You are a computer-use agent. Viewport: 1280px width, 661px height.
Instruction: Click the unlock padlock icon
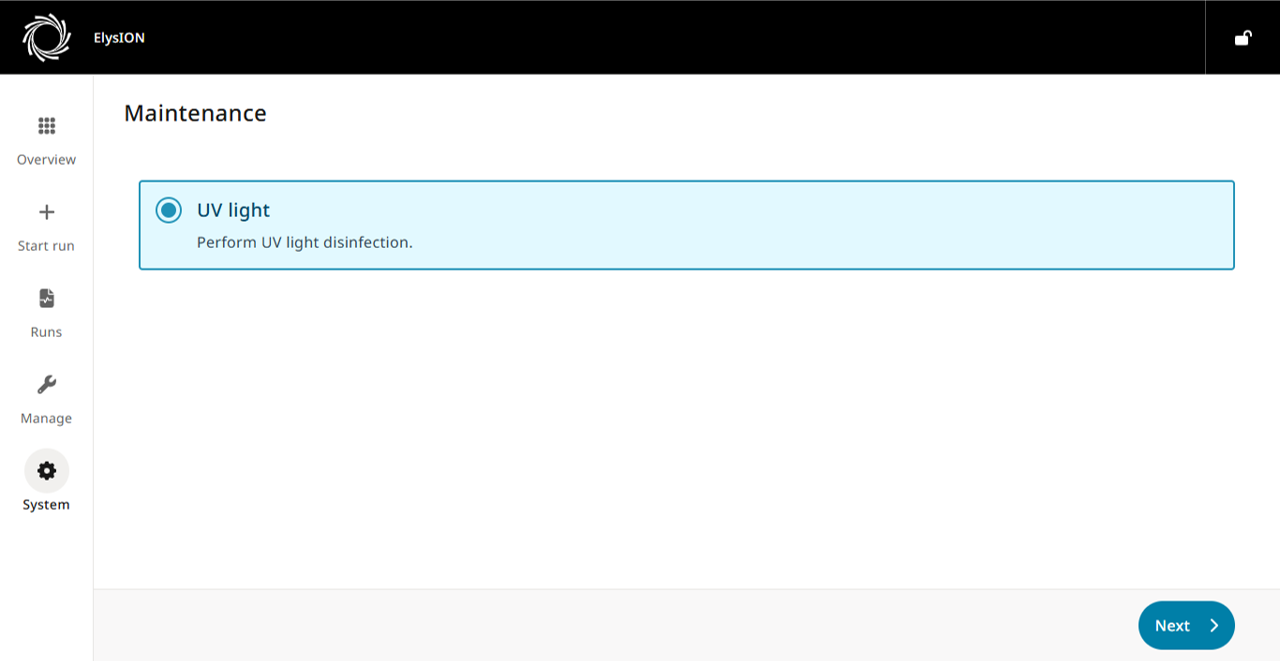coord(1243,38)
